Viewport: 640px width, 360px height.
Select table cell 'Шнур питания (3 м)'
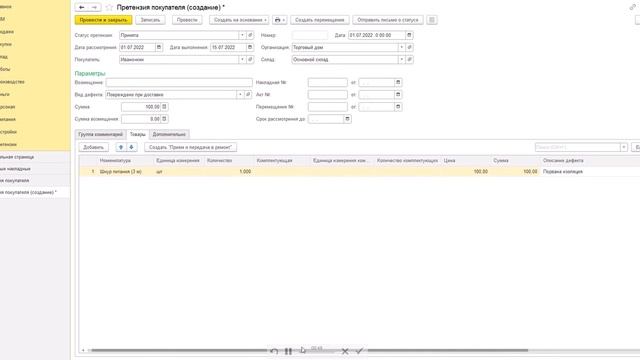(x=126, y=172)
